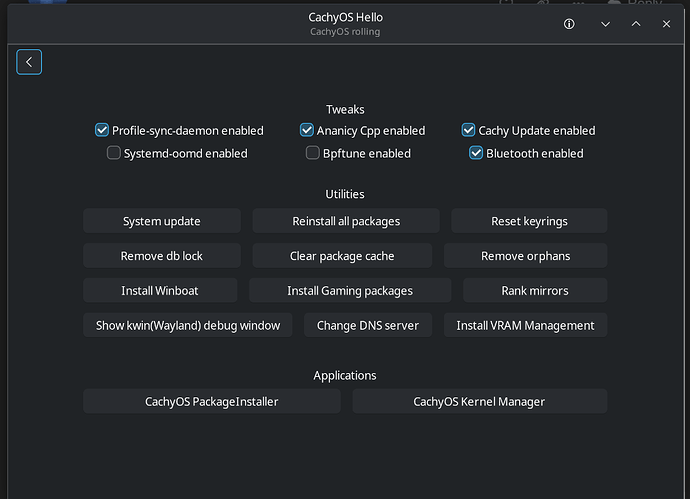Close the CachyOS Hello window
The image size is (690, 499).
(666, 24)
